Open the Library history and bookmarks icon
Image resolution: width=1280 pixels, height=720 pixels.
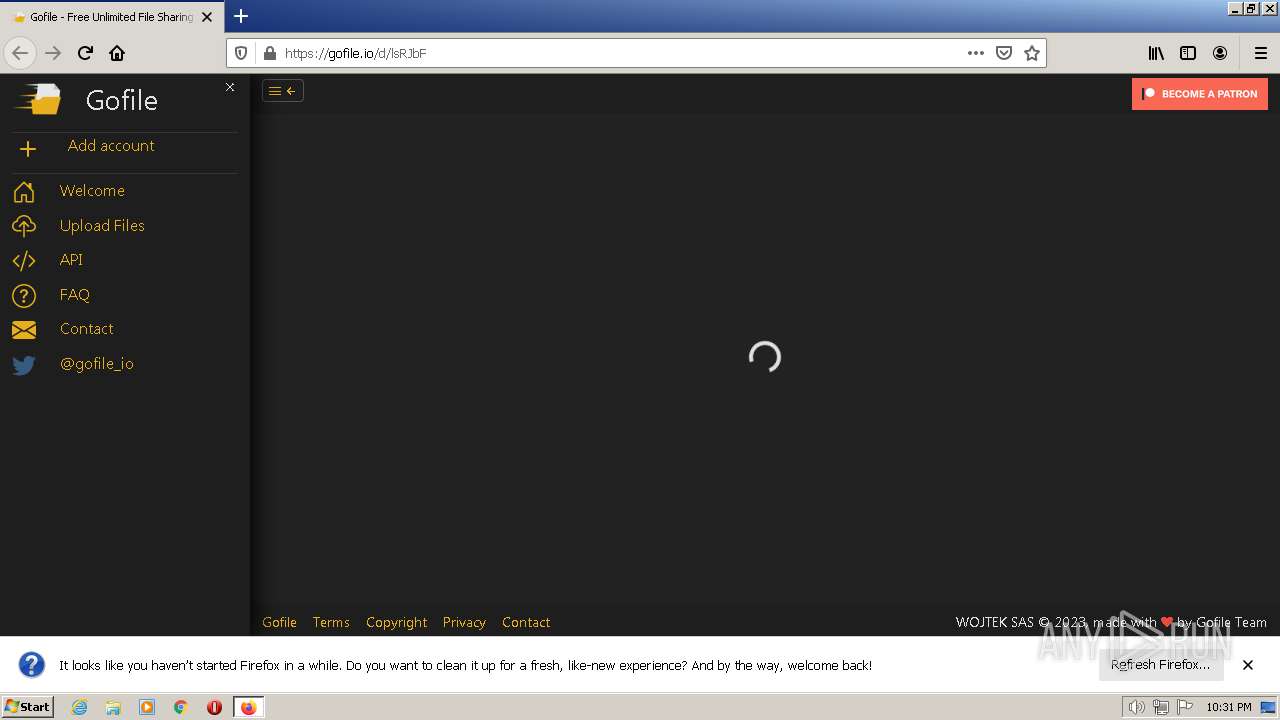[1156, 53]
